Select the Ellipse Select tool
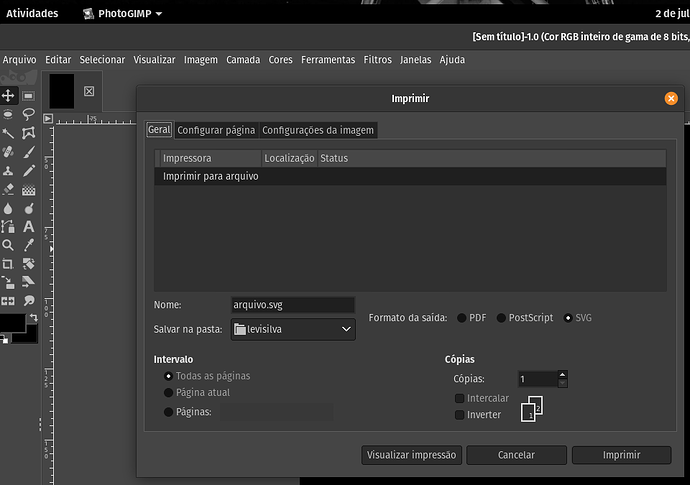Viewport: 690px width, 485px height. pos(8,114)
